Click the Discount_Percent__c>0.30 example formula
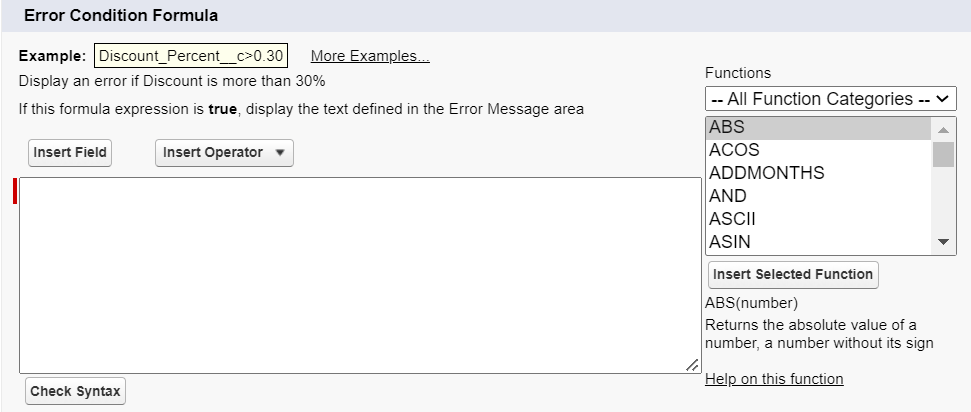 pos(191,56)
